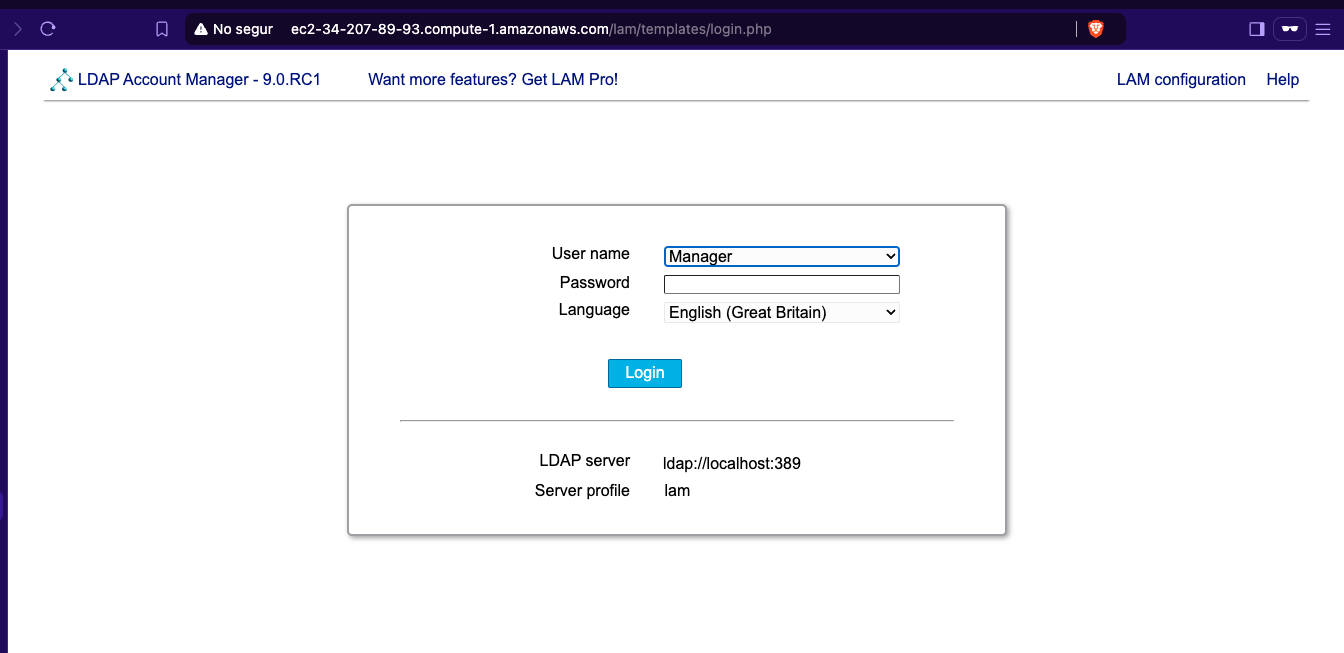This screenshot has width=1344, height=653.
Task: Open the Brave Shields lion icon
Action: pos(1096,29)
